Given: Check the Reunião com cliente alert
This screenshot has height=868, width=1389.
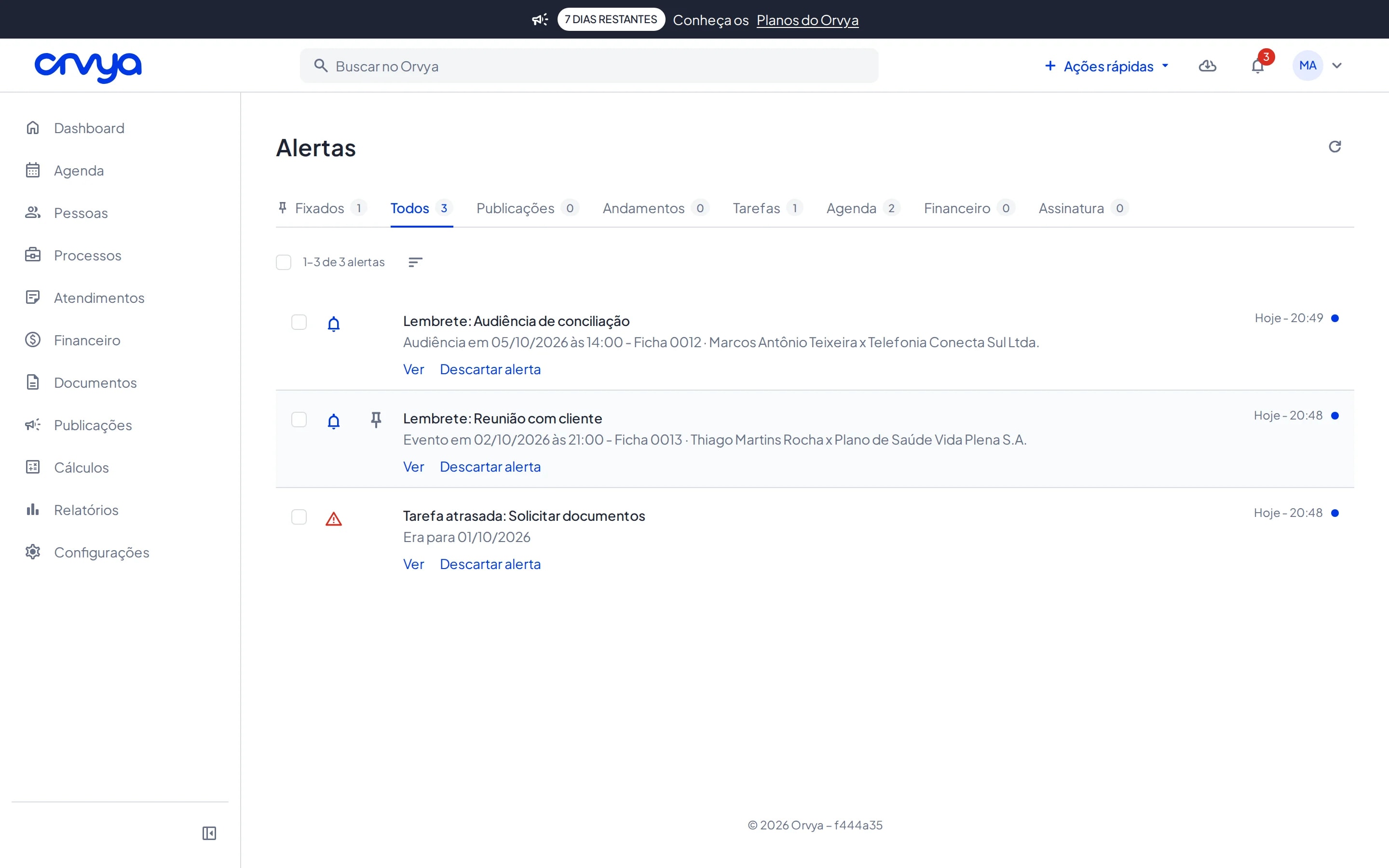Looking at the screenshot, I should click(299, 420).
